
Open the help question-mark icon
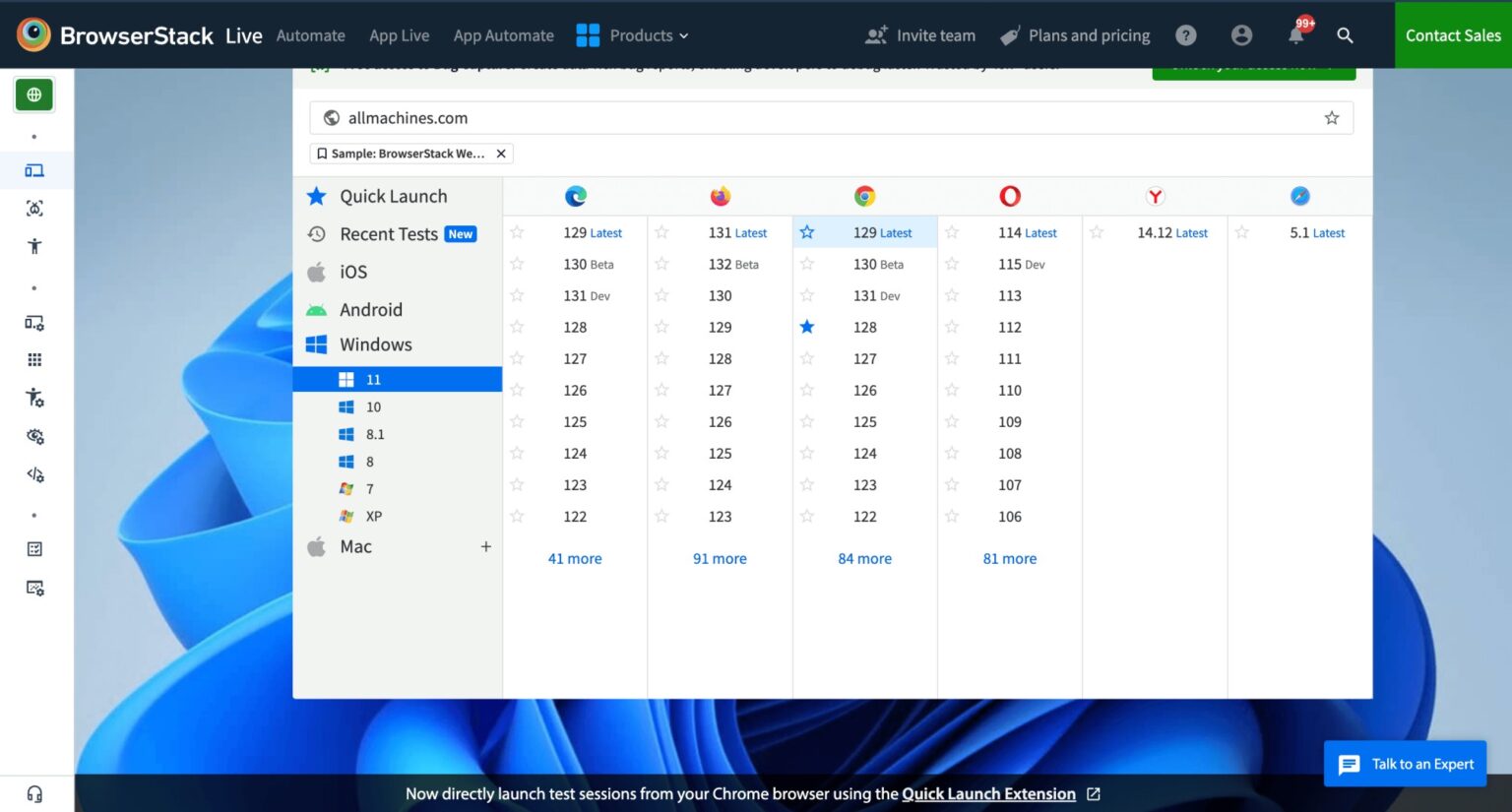tap(1185, 34)
